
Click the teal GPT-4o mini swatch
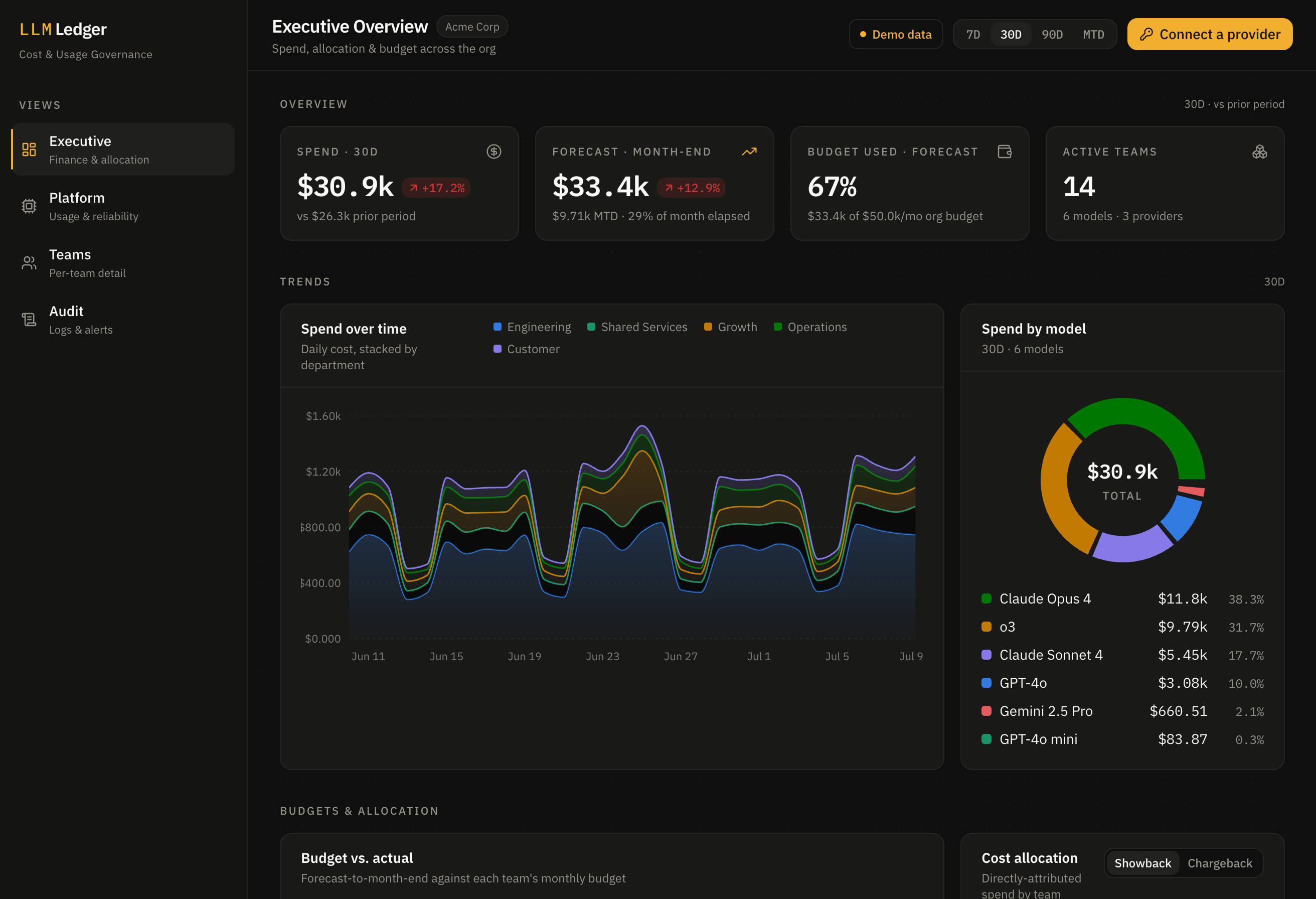tap(986, 738)
